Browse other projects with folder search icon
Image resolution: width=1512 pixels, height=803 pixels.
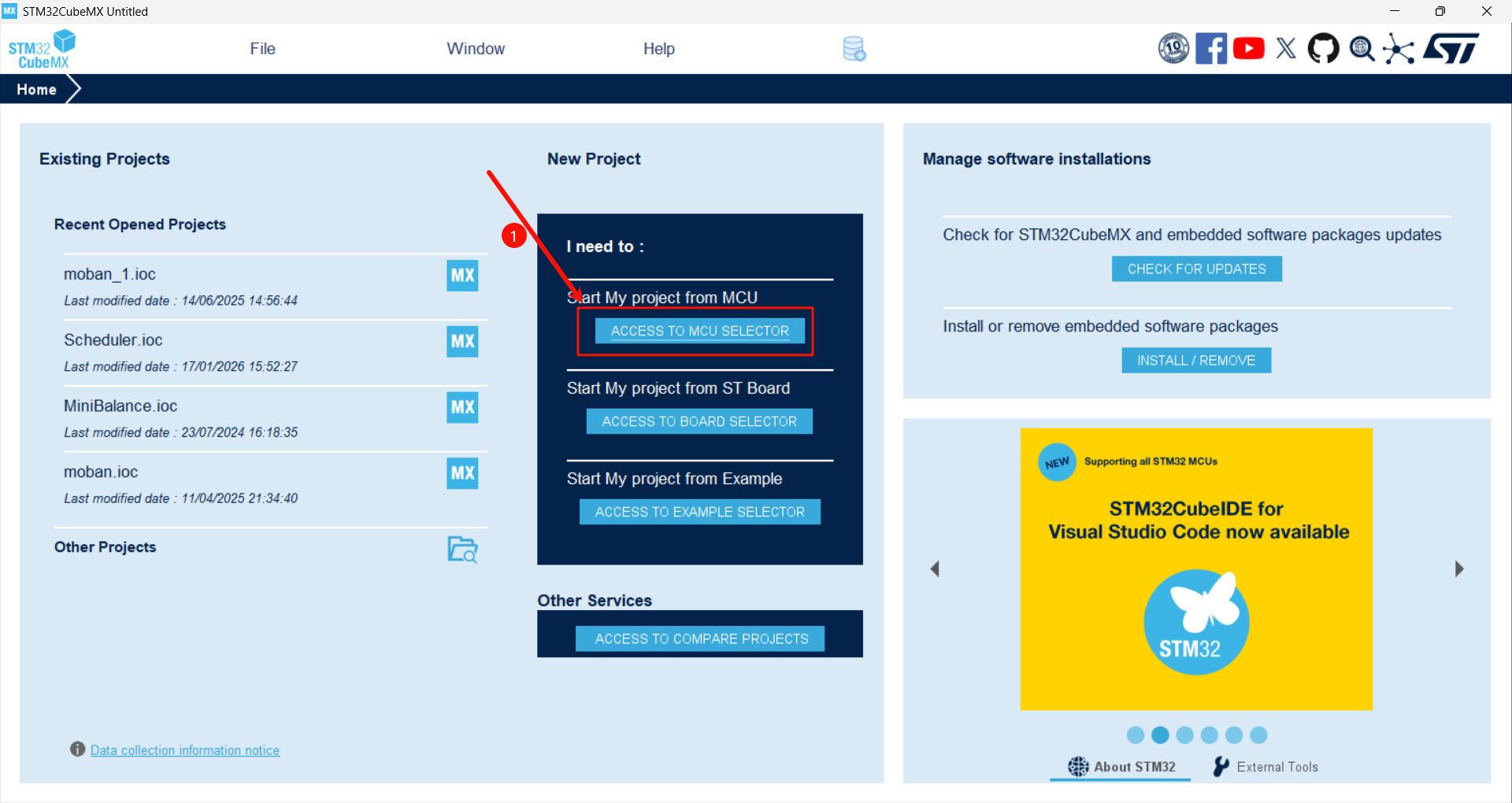(x=463, y=550)
